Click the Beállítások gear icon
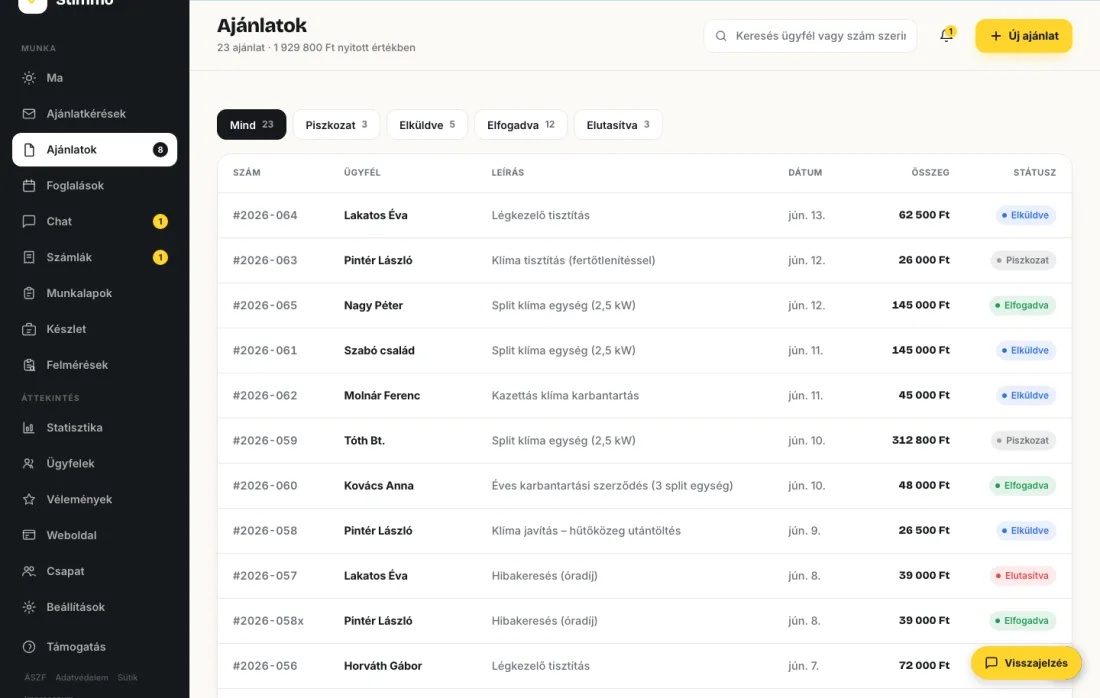Screen dimensions: 1100x698 point(29,607)
